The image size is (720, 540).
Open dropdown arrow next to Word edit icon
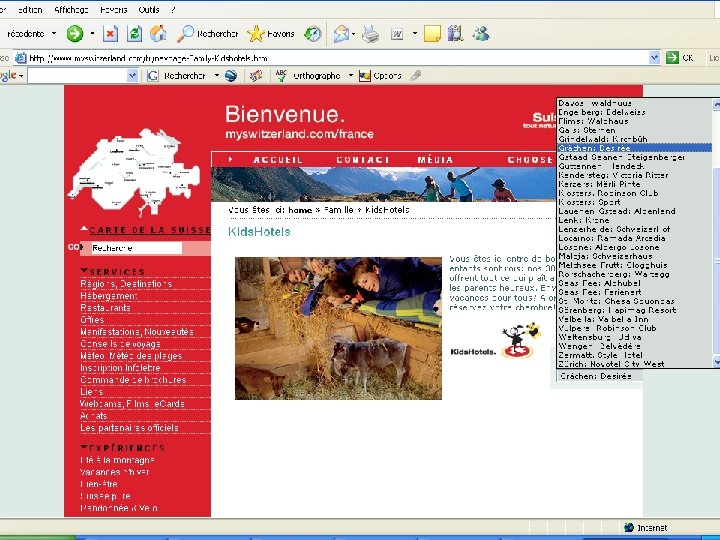point(415,34)
